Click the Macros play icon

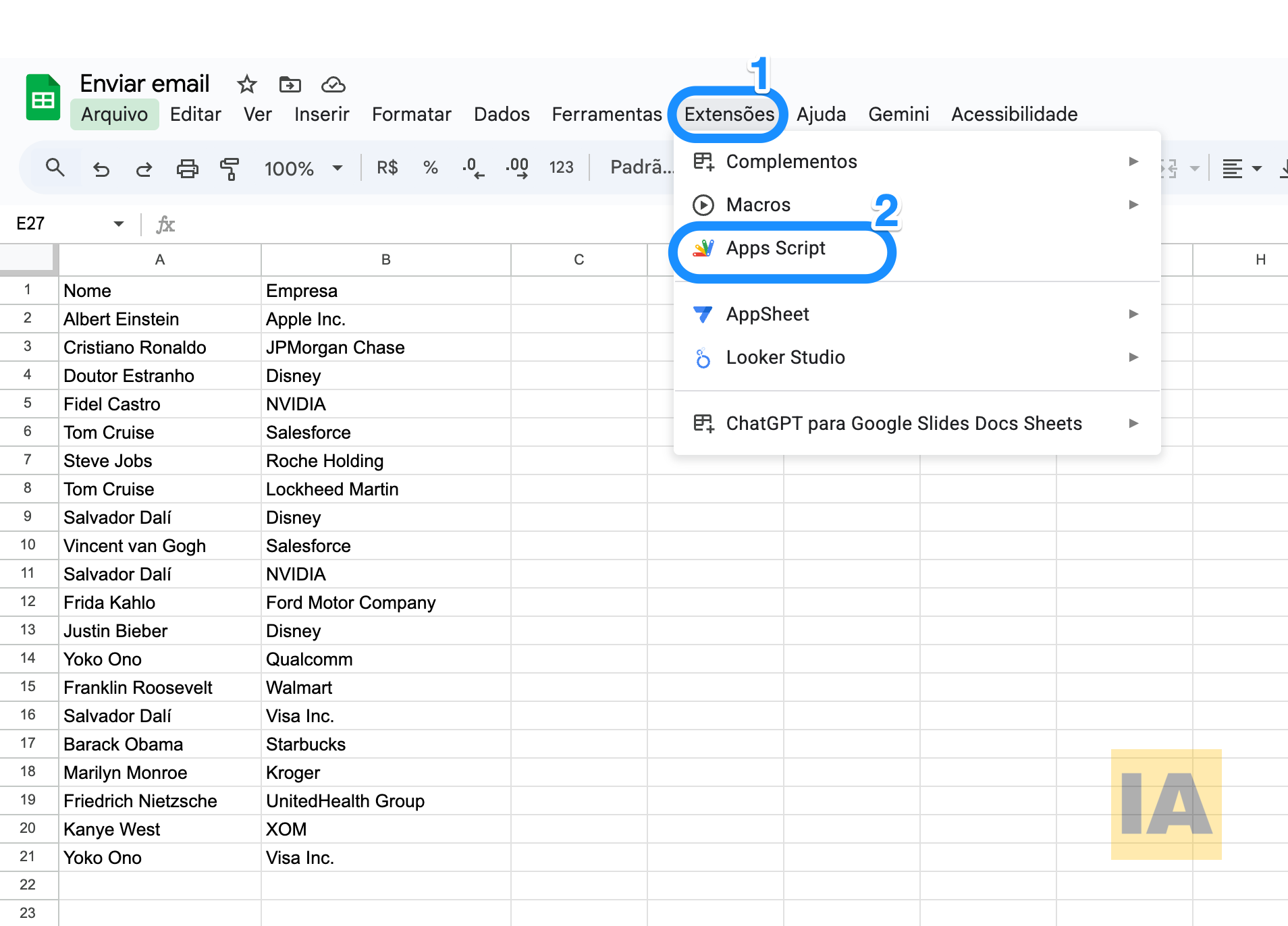click(703, 205)
